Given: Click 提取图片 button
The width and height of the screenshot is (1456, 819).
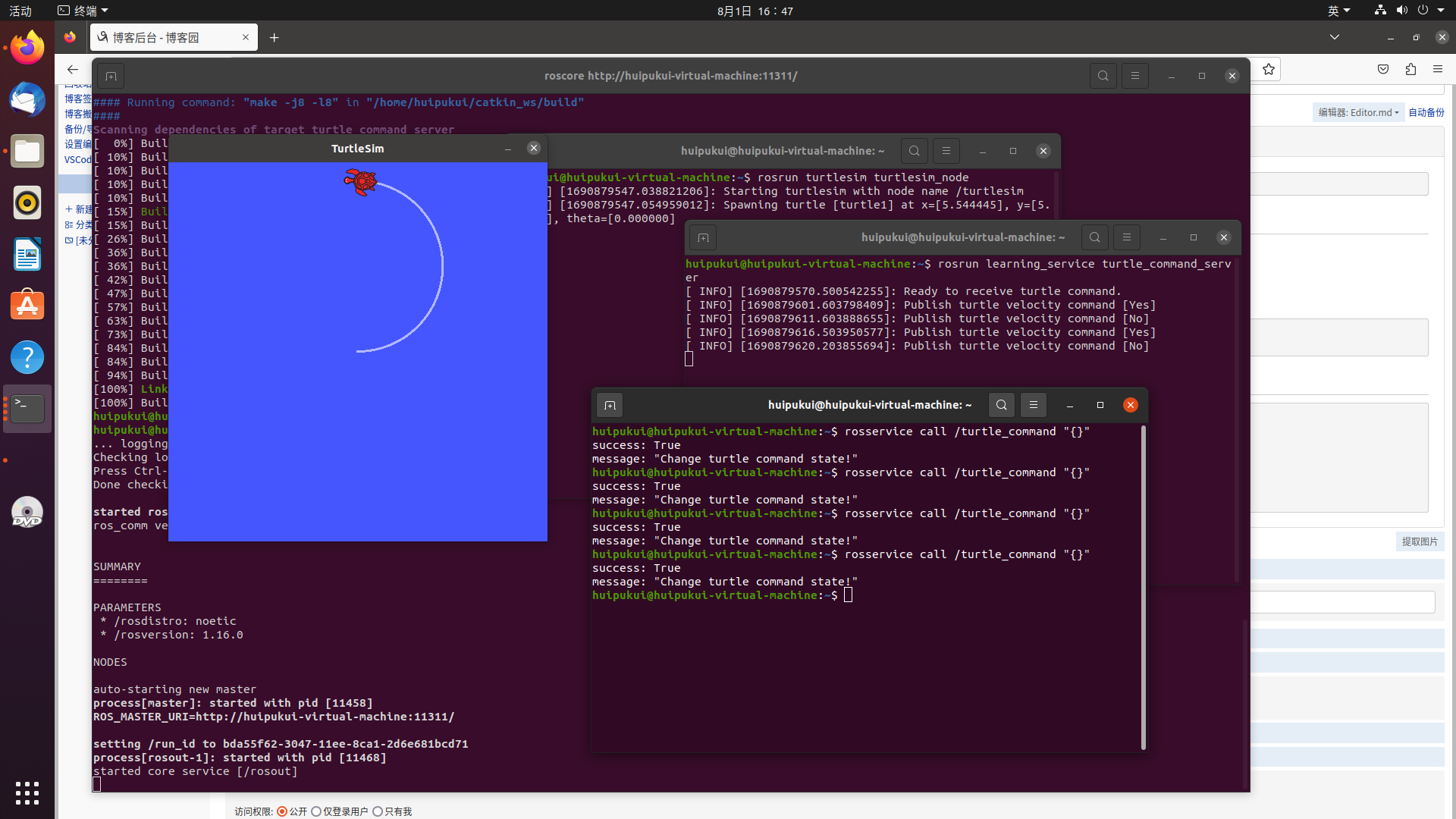Looking at the screenshot, I should (1419, 541).
